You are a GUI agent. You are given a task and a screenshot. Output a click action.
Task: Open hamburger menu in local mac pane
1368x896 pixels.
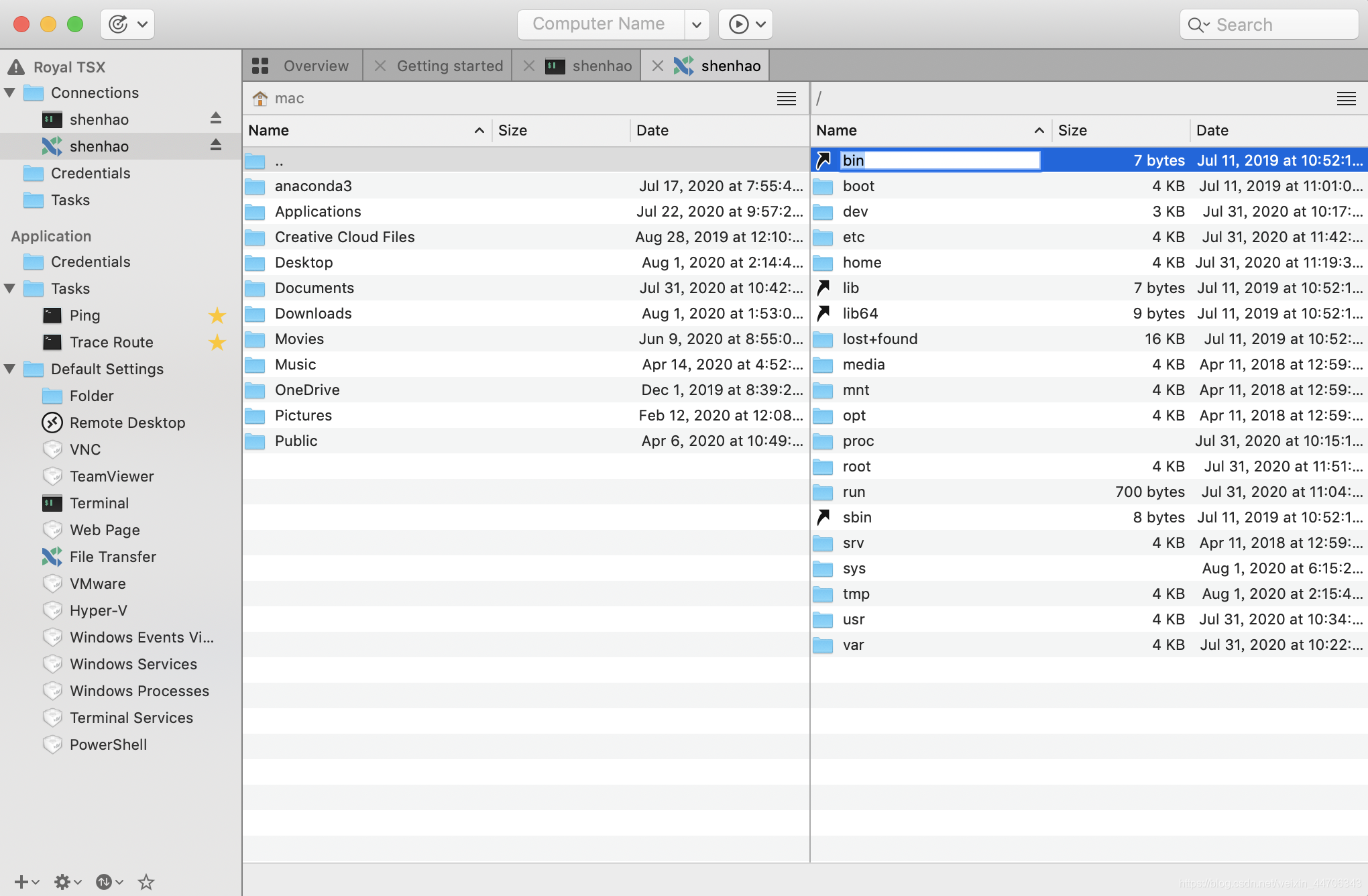coord(787,99)
